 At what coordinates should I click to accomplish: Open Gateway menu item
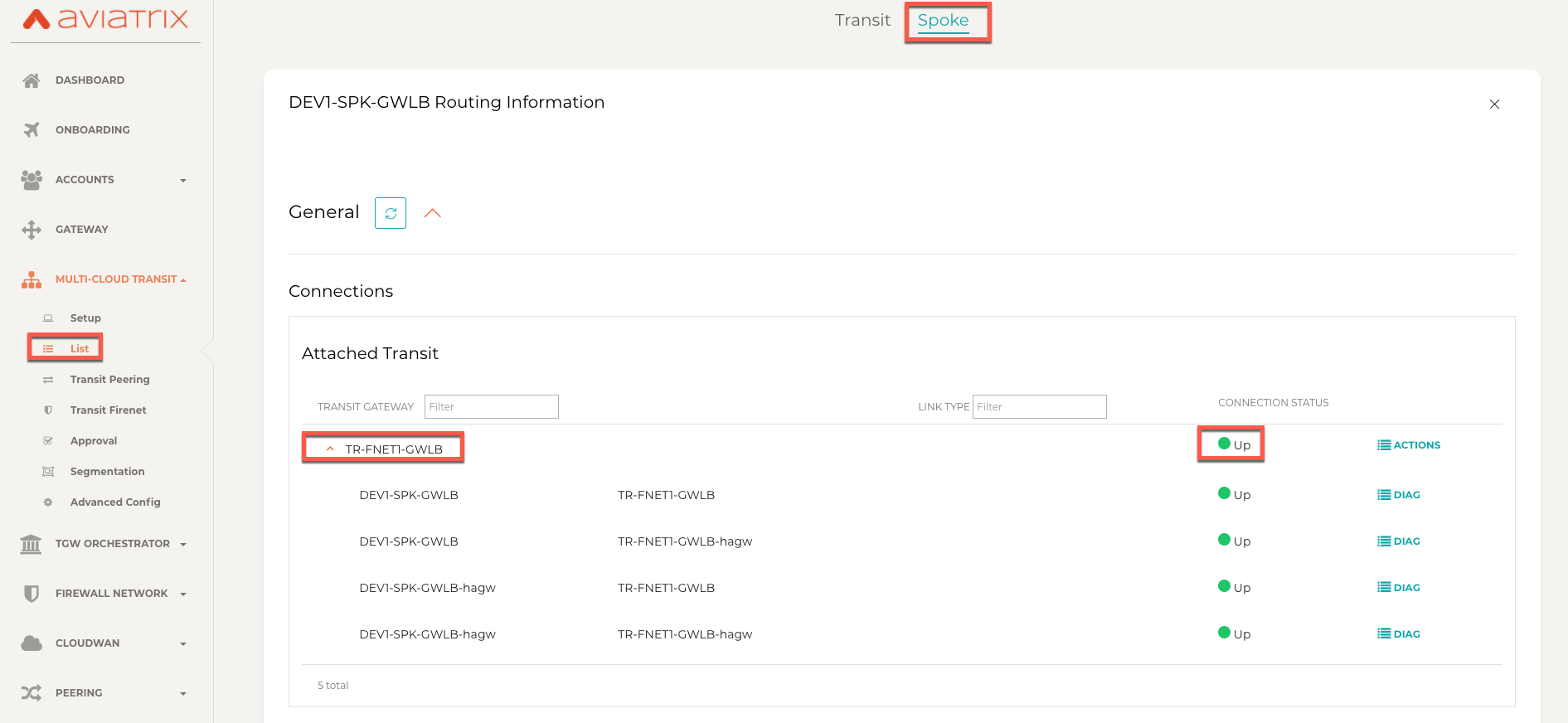(x=82, y=230)
